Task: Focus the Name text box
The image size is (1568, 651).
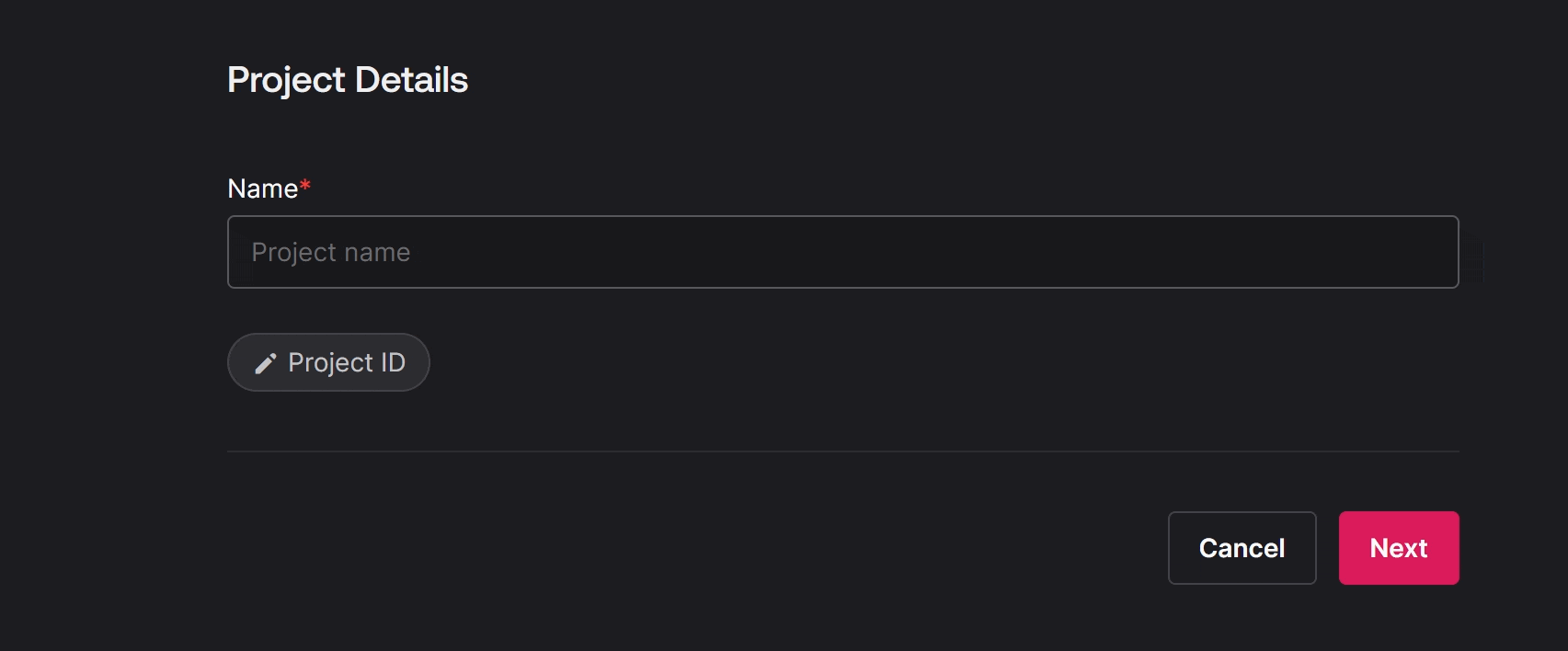Action: click(x=842, y=252)
